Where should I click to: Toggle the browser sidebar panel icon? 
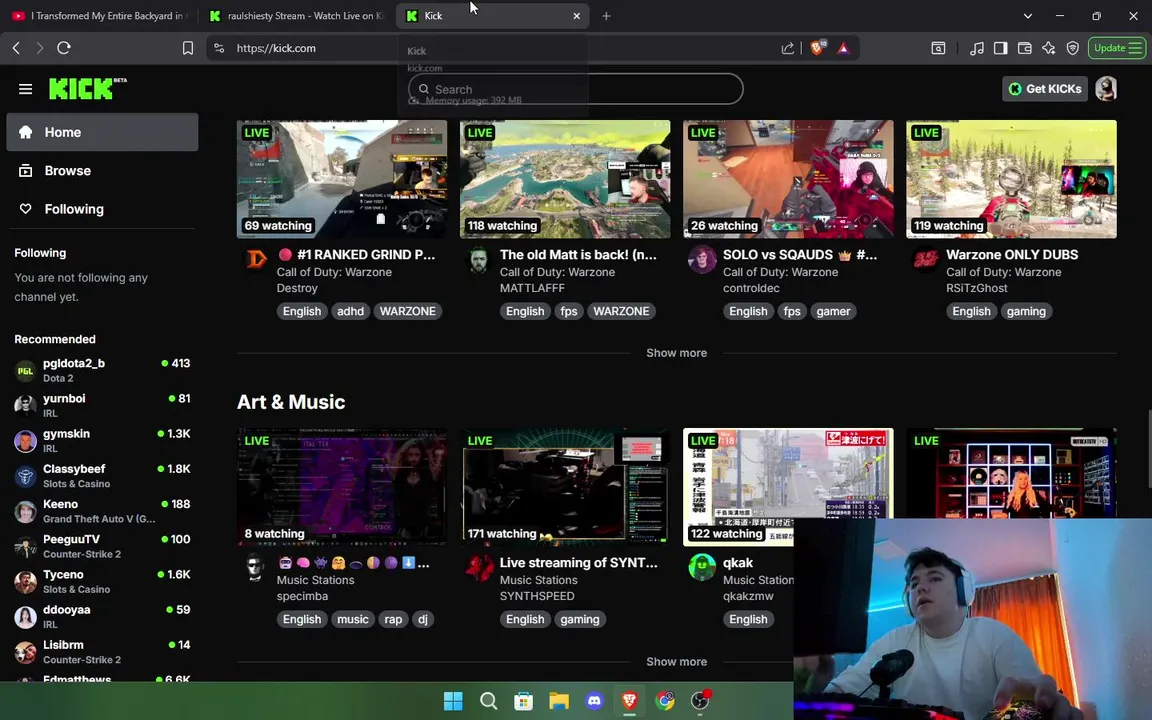tap(1000, 48)
